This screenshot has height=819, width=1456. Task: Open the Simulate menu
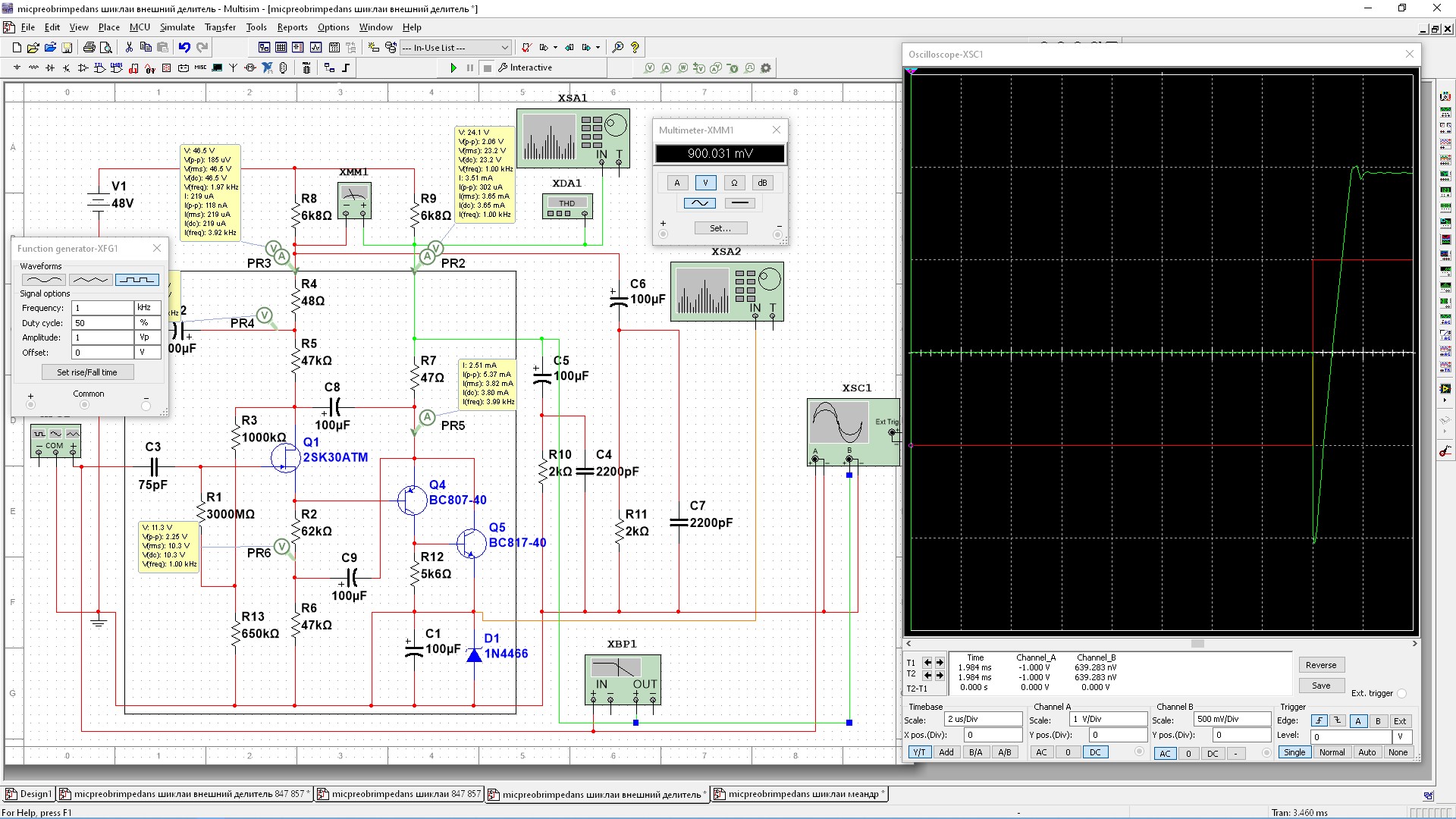click(x=177, y=27)
